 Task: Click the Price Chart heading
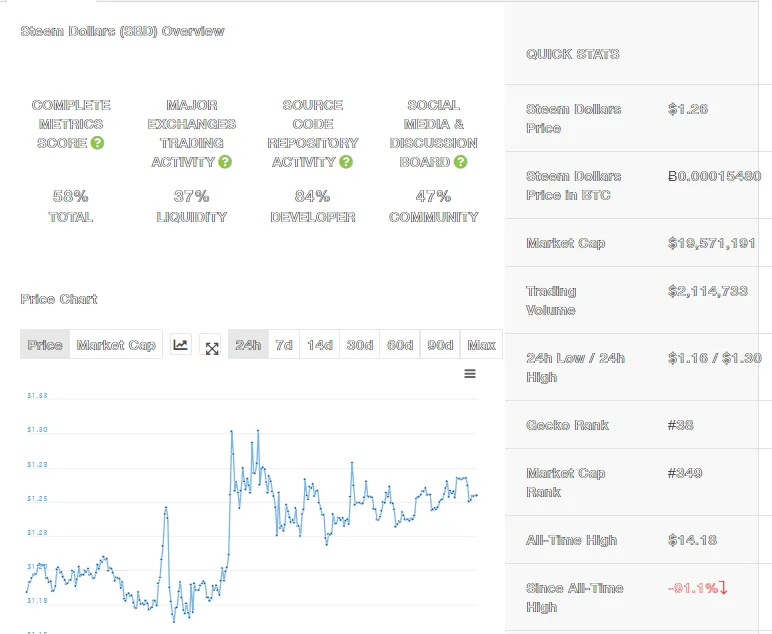(x=59, y=299)
